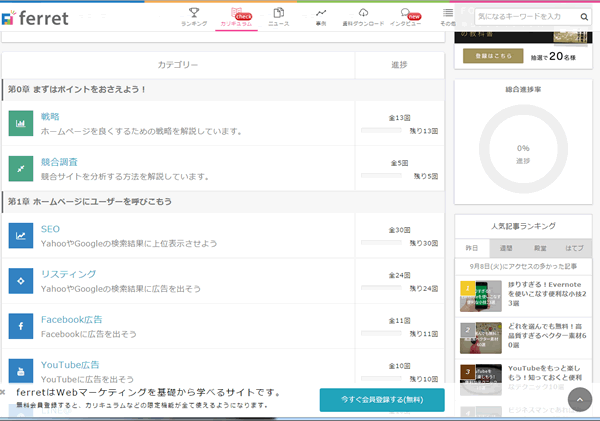The image size is (600, 421).
Task: Click the 第0章 chapter heading
Action: click(77, 90)
